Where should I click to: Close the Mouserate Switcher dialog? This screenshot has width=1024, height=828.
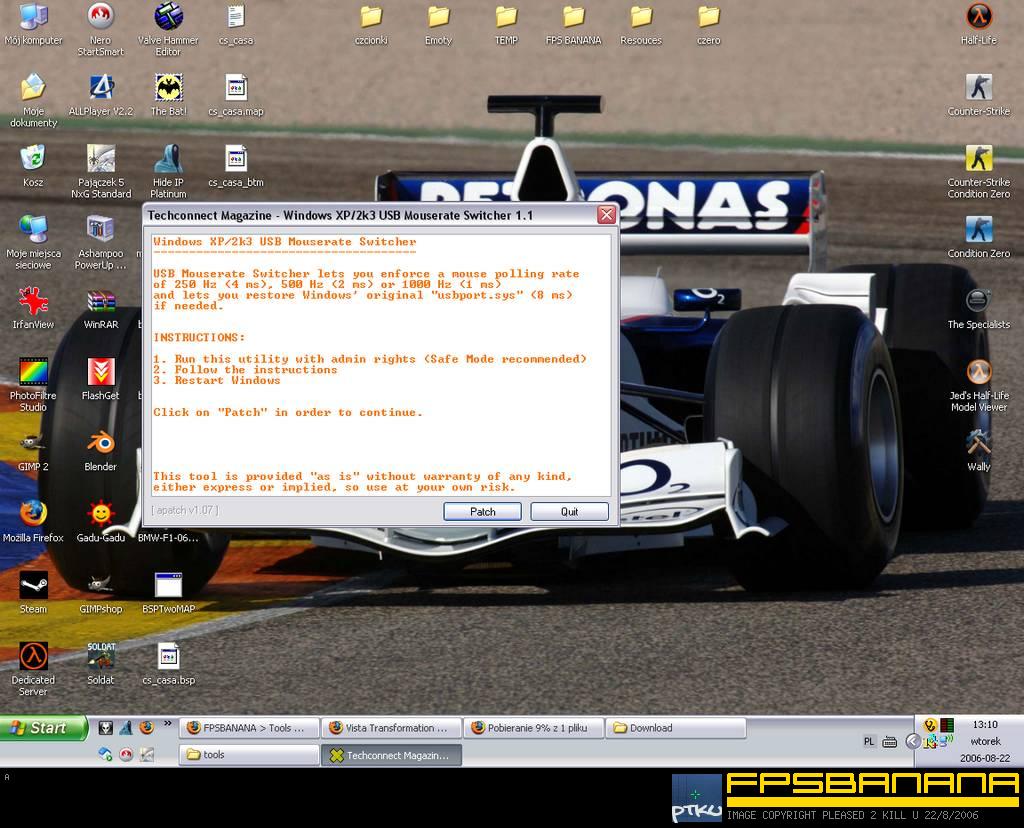[607, 215]
